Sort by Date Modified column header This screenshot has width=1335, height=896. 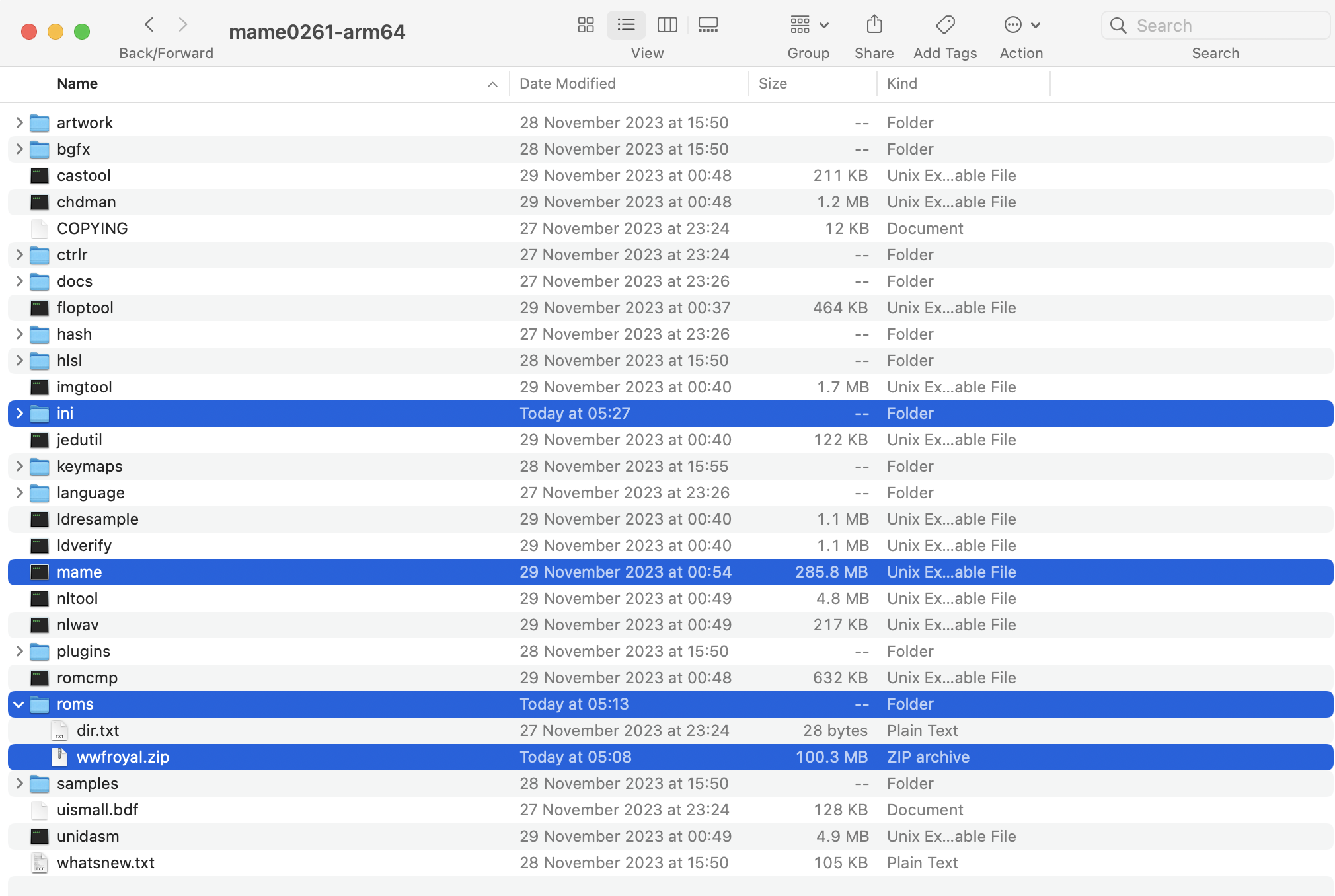pos(568,84)
